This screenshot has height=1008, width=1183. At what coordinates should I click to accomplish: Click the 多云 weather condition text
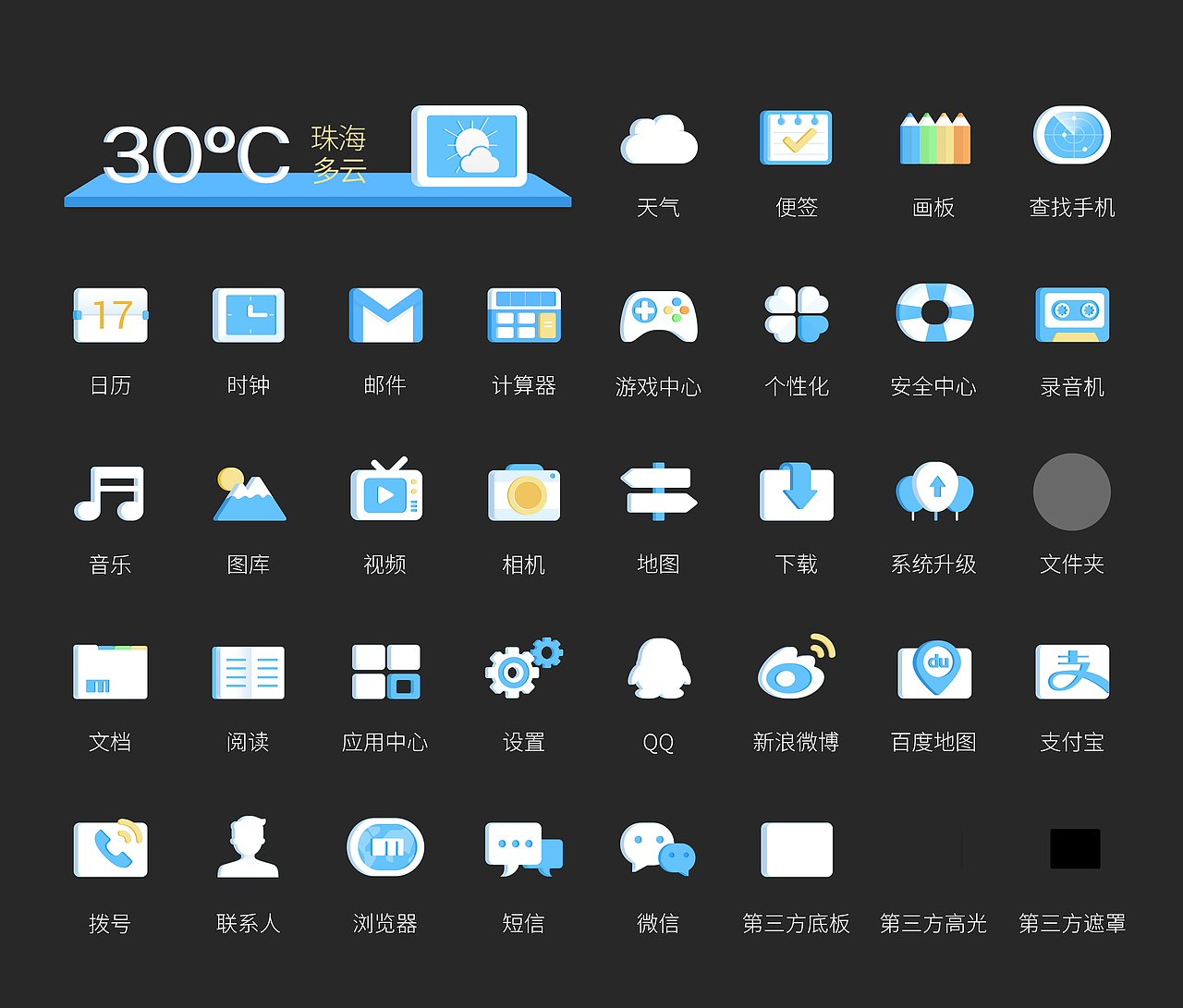[x=339, y=169]
